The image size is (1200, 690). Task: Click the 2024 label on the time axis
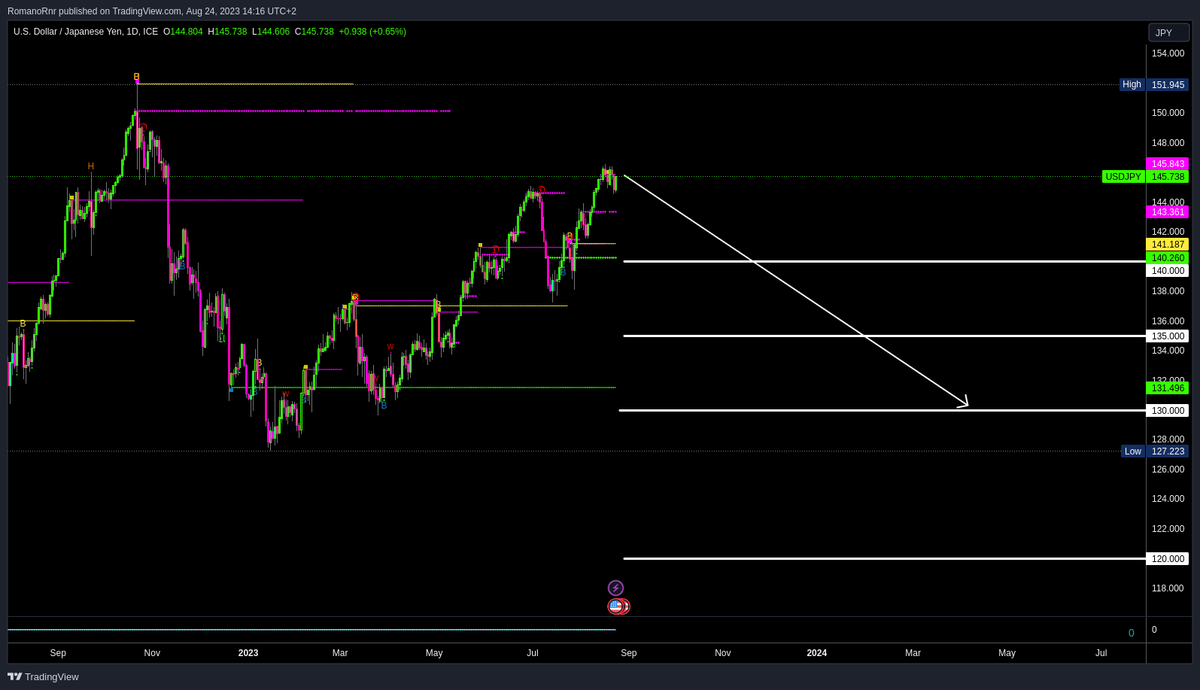(x=816, y=652)
